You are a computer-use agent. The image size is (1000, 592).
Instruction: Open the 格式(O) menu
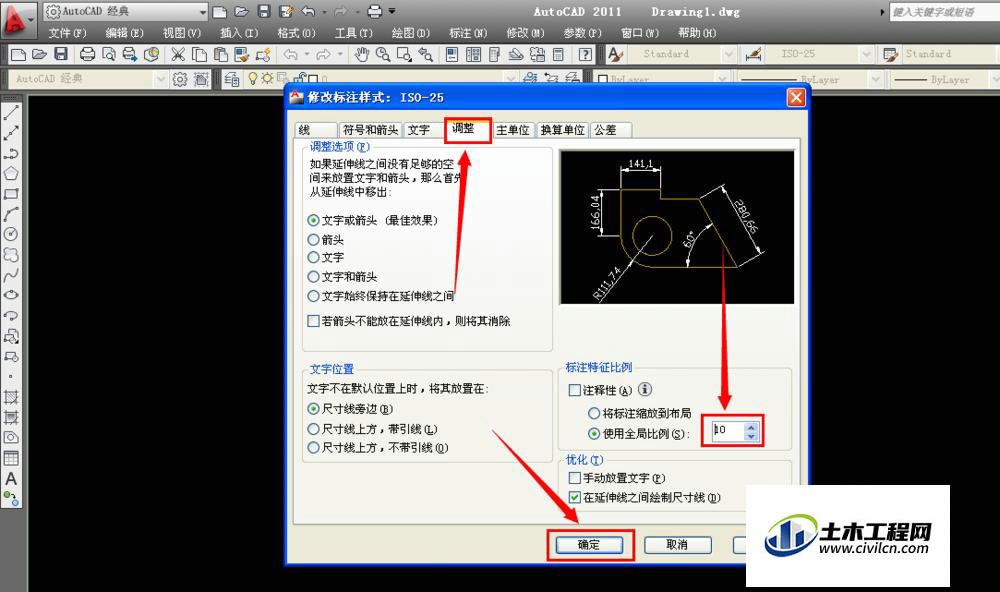coord(297,33)
